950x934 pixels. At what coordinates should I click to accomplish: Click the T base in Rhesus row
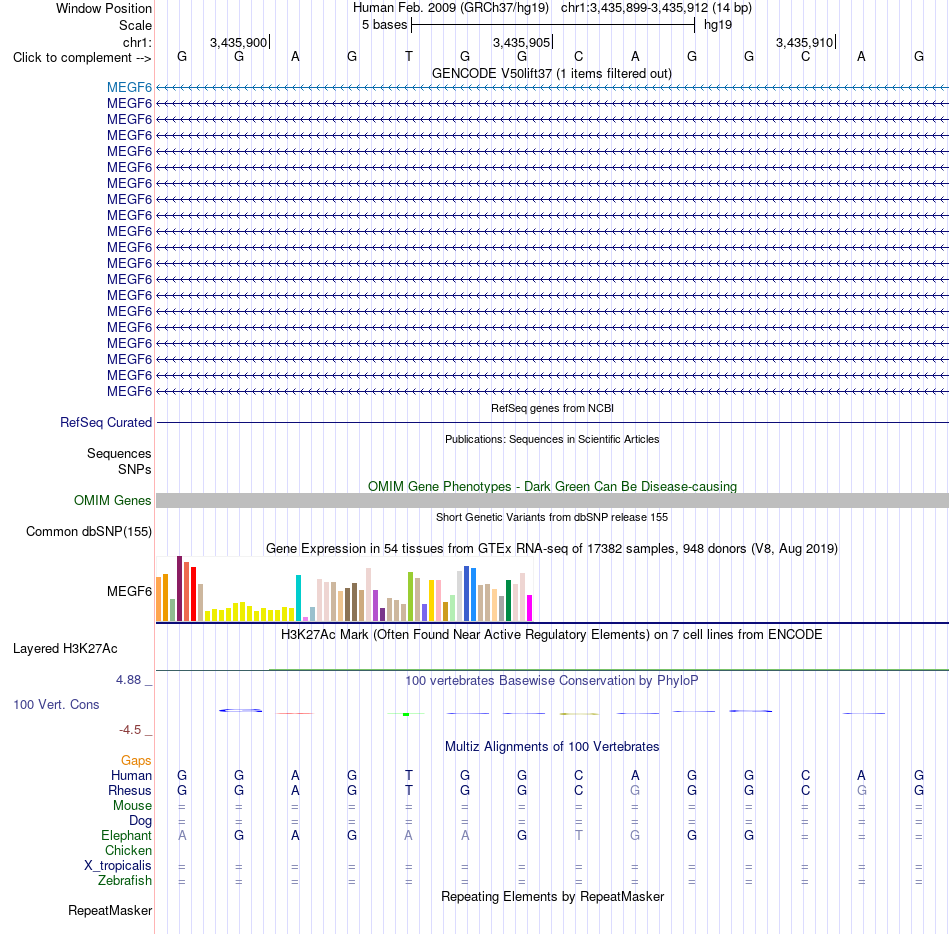click(409, 790)
